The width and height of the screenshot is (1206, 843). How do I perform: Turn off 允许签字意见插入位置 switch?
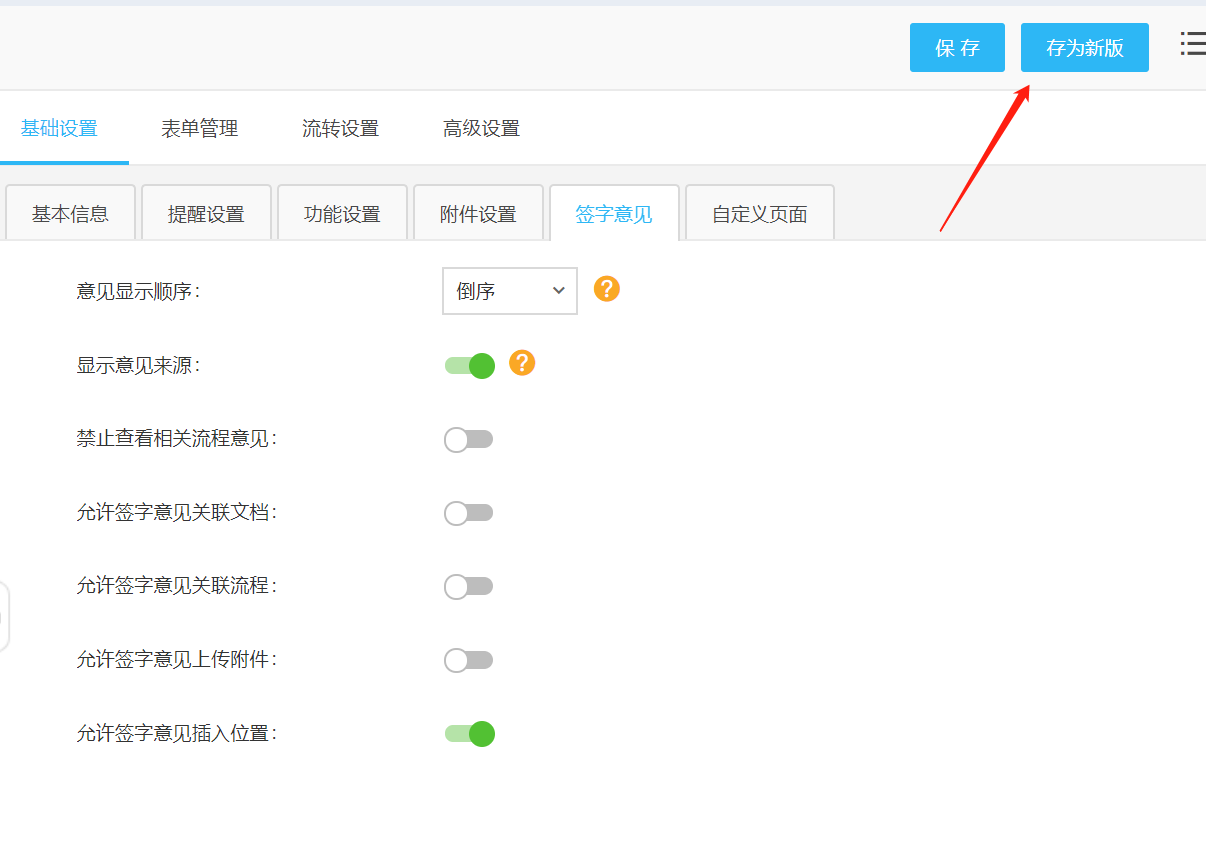pos(470,734)
